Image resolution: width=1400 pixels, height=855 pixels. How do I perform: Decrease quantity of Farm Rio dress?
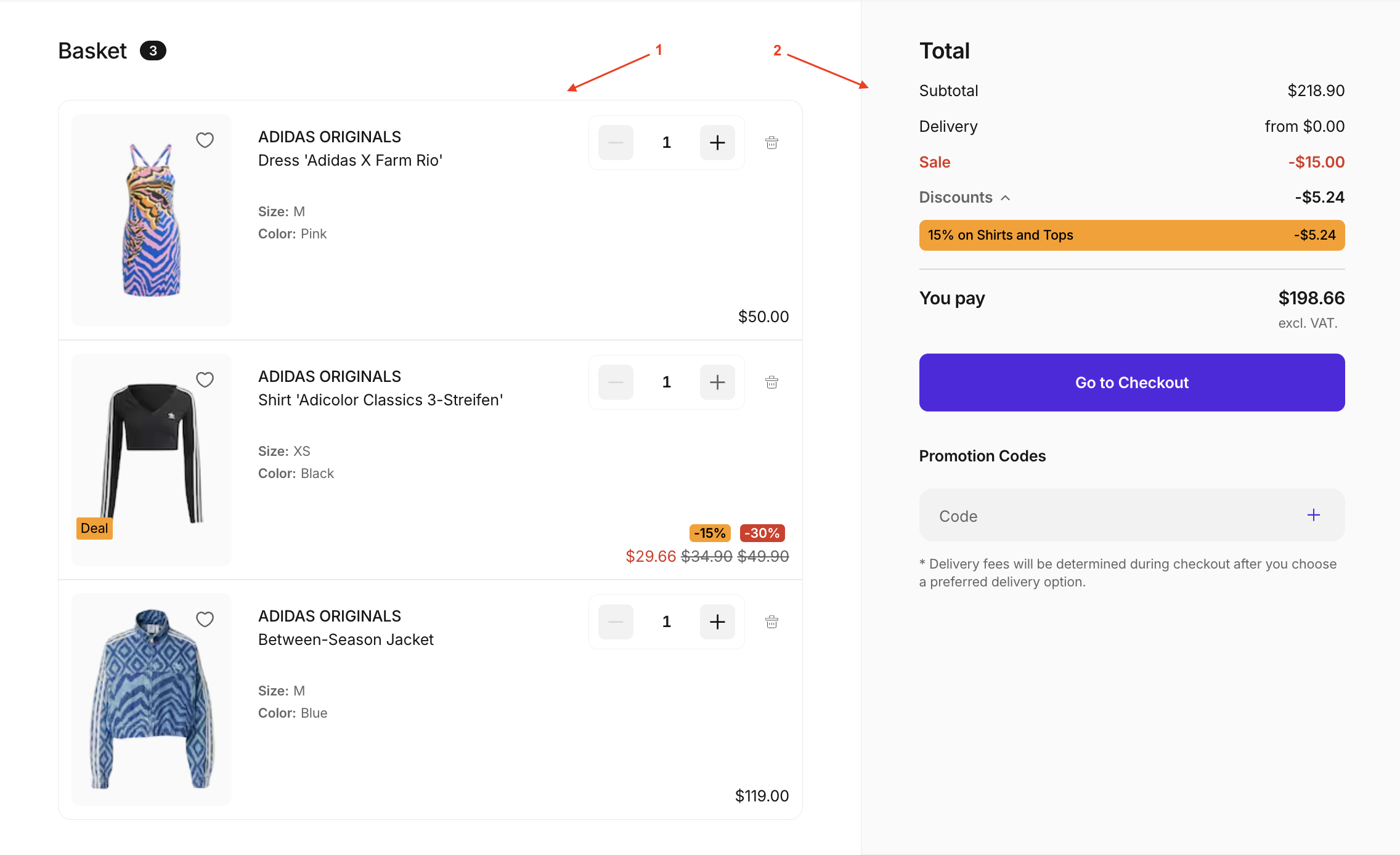(616, 143)
